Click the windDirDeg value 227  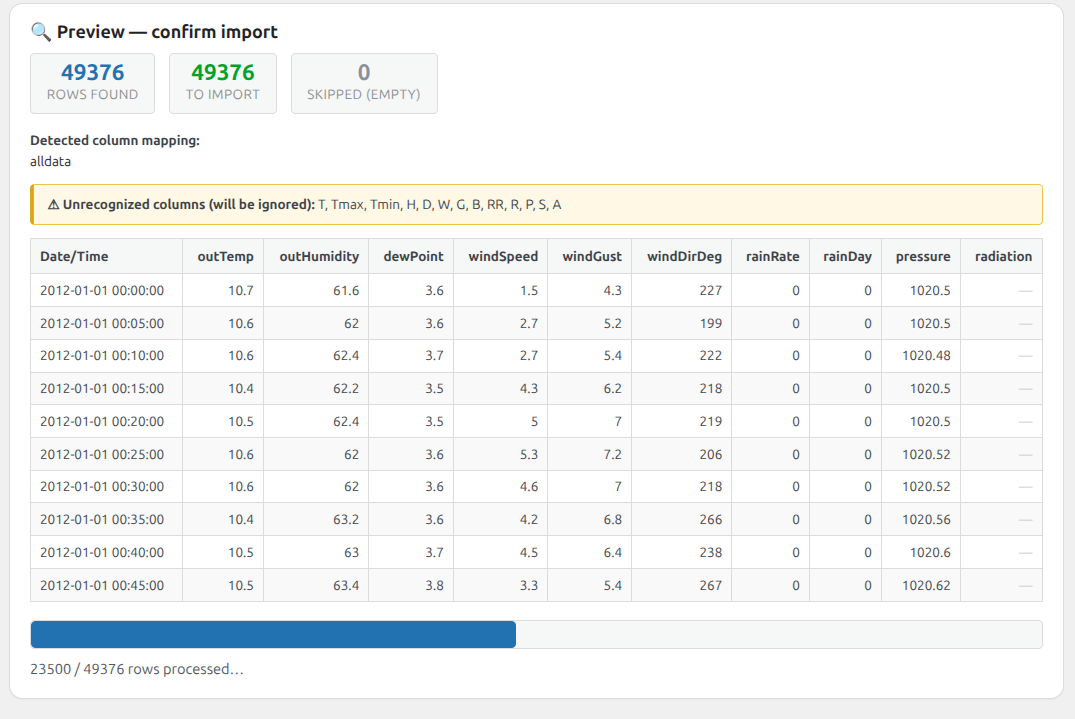(710, 291)
